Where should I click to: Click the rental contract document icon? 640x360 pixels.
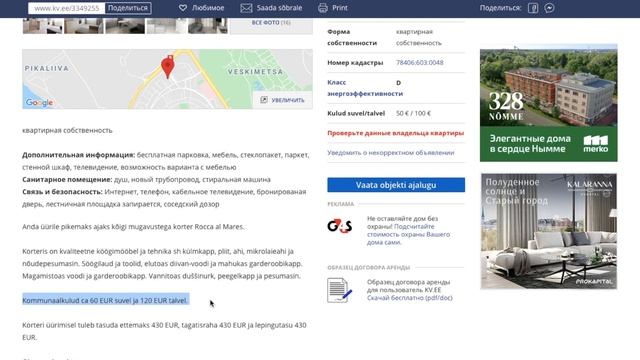pyautogui.click(x=339, y=290)
